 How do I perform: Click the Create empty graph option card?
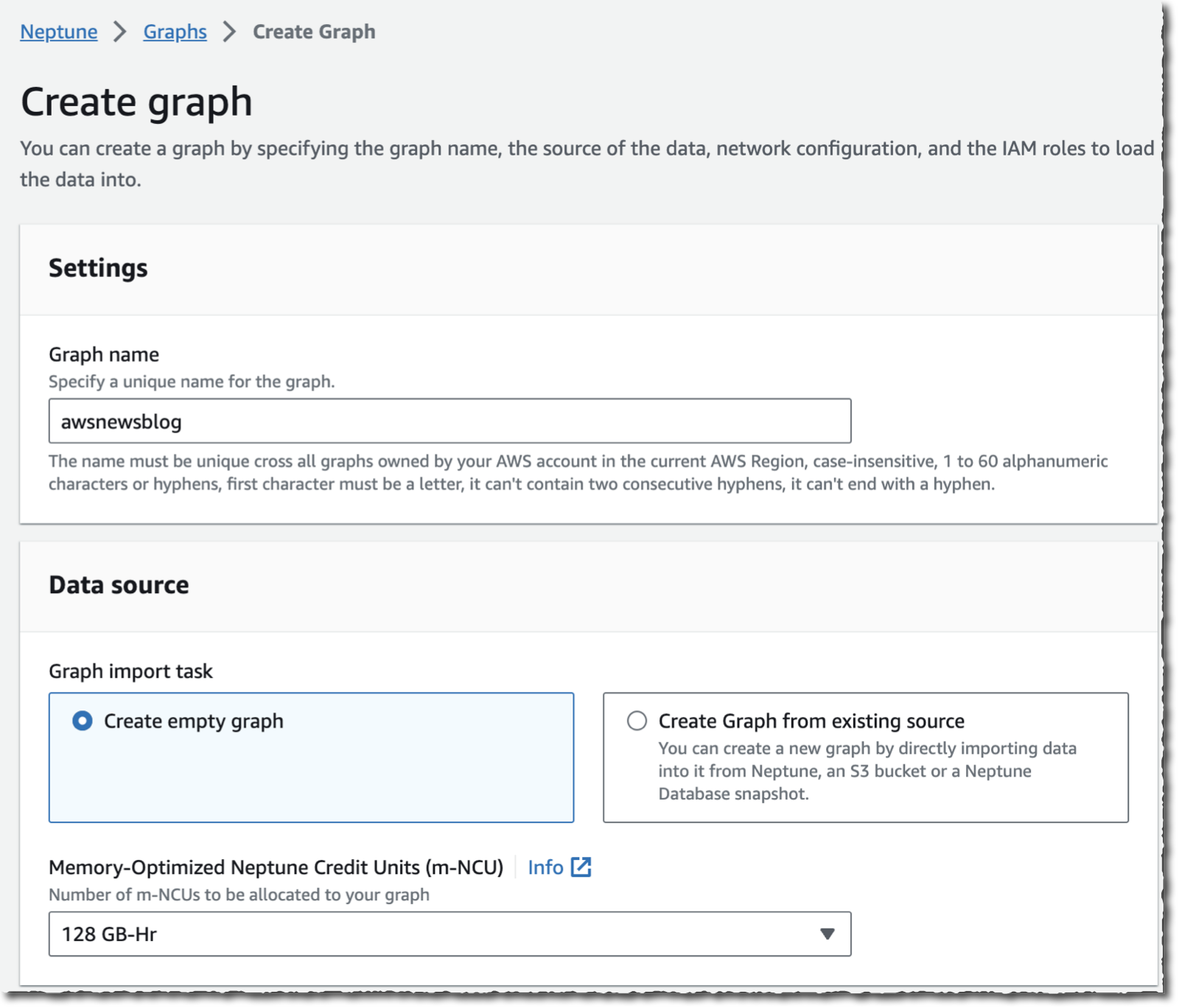311,774
